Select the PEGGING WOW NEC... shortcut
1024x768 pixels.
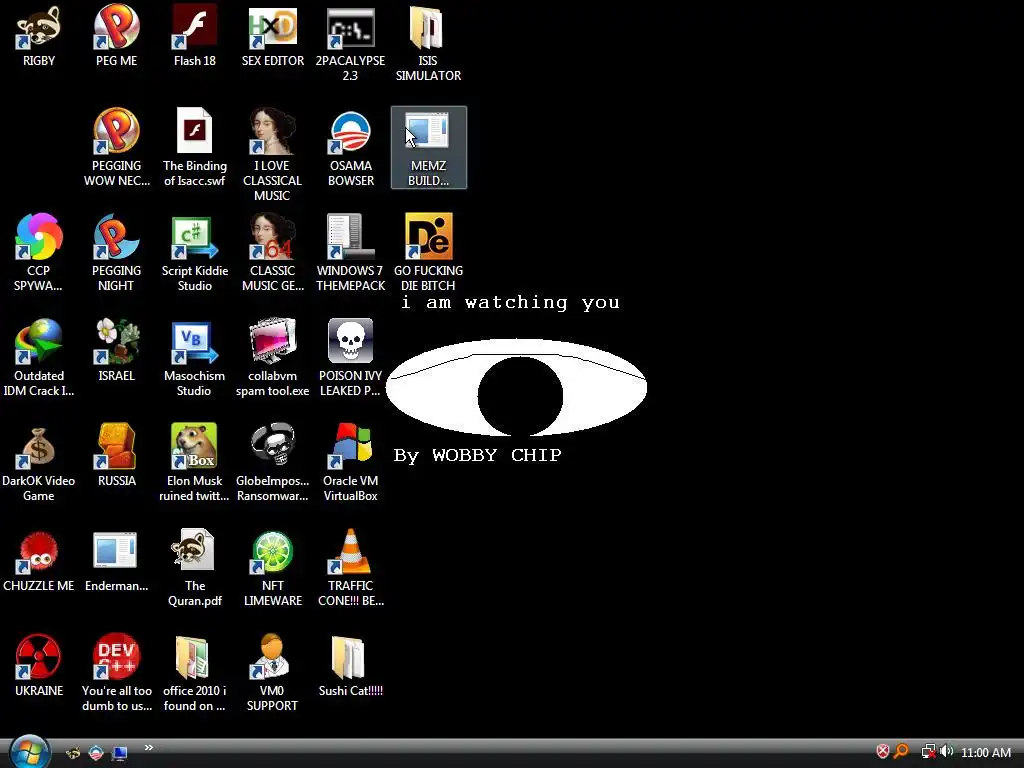pyautogui.click(x=116, y=148)
